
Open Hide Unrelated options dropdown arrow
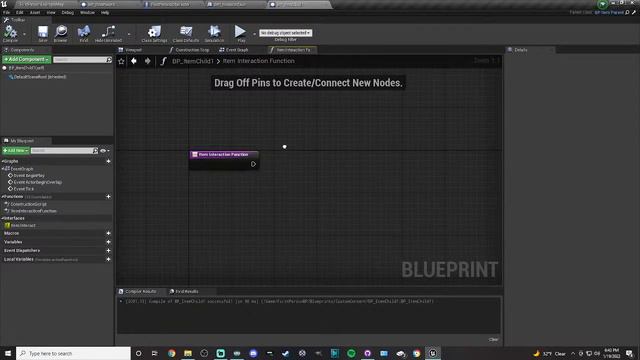[129, 34]
